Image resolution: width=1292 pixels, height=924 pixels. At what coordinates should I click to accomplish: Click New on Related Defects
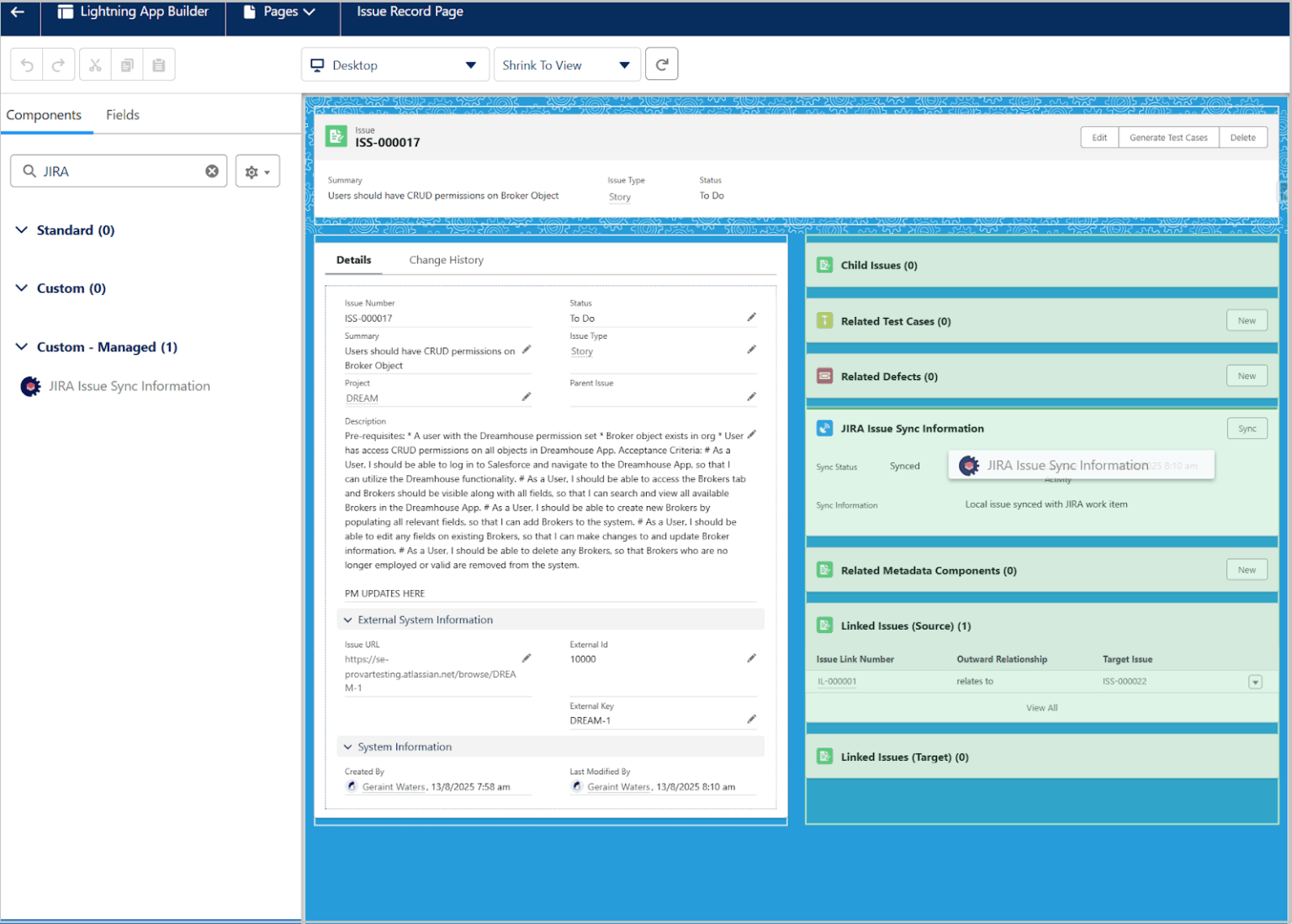pyautogui.click(x=1247, y=376)
